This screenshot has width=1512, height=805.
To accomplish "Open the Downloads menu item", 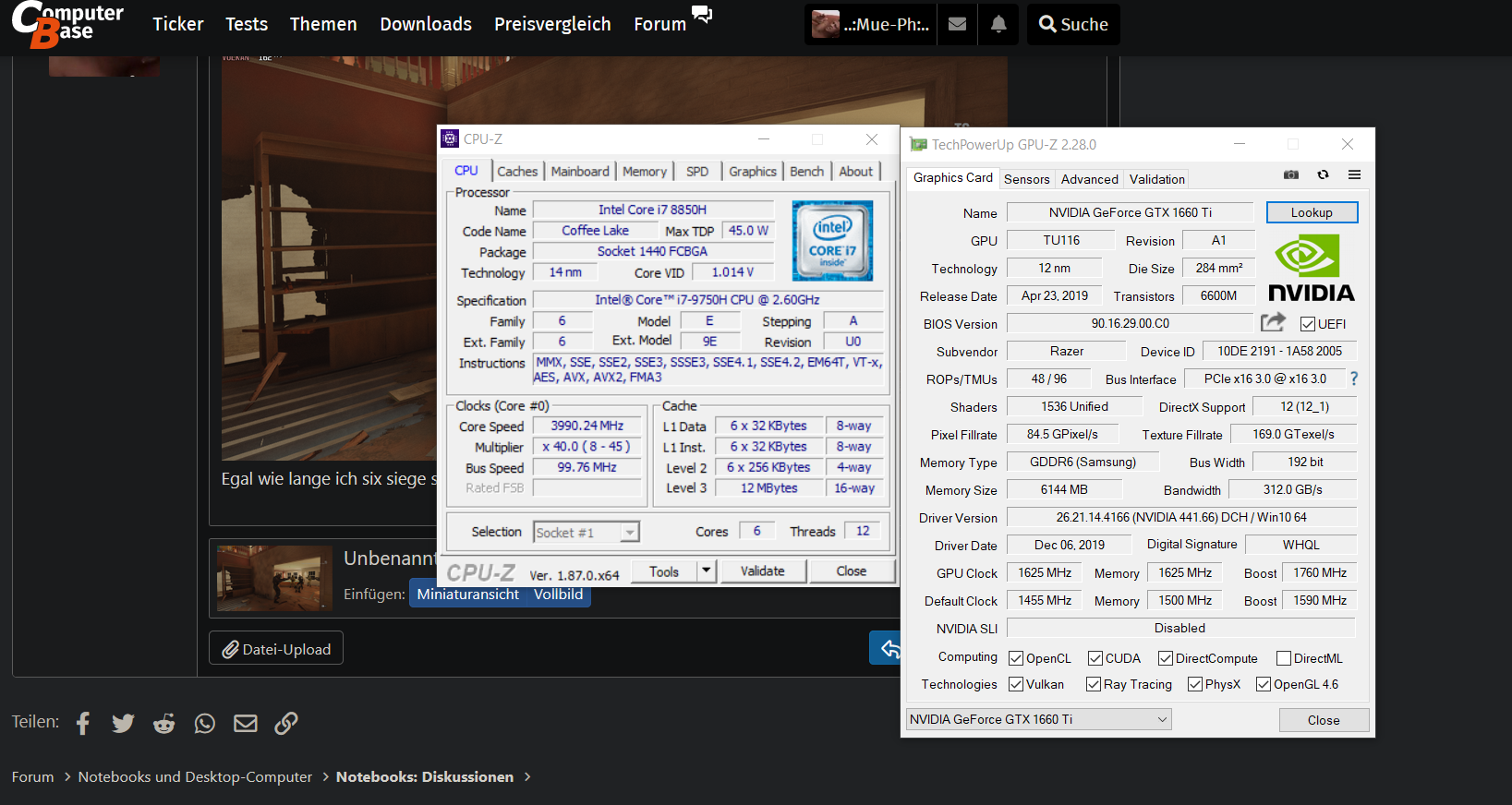I will point(426,24).
